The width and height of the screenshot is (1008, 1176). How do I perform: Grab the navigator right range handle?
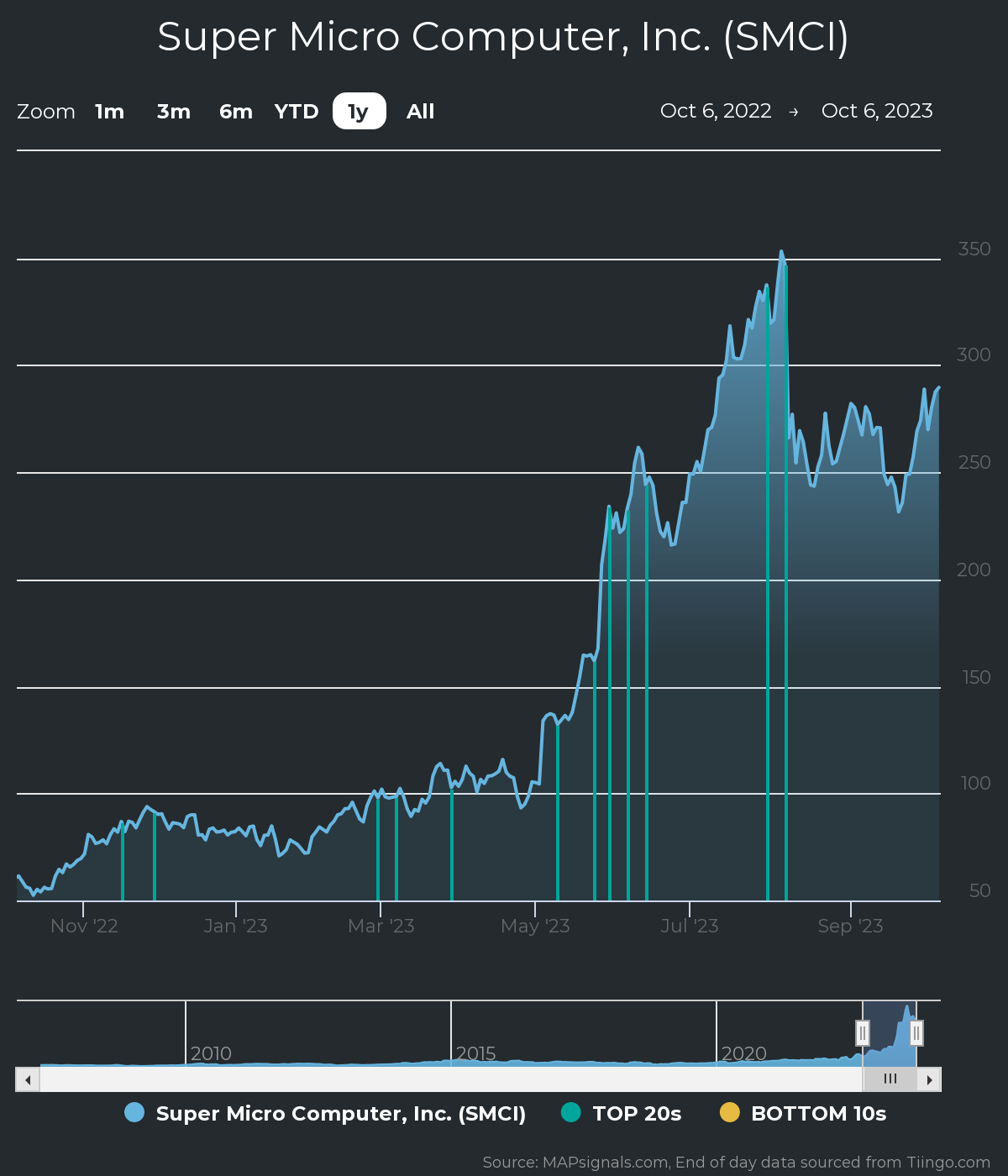pyautogui.click(x=916, y=1033)
